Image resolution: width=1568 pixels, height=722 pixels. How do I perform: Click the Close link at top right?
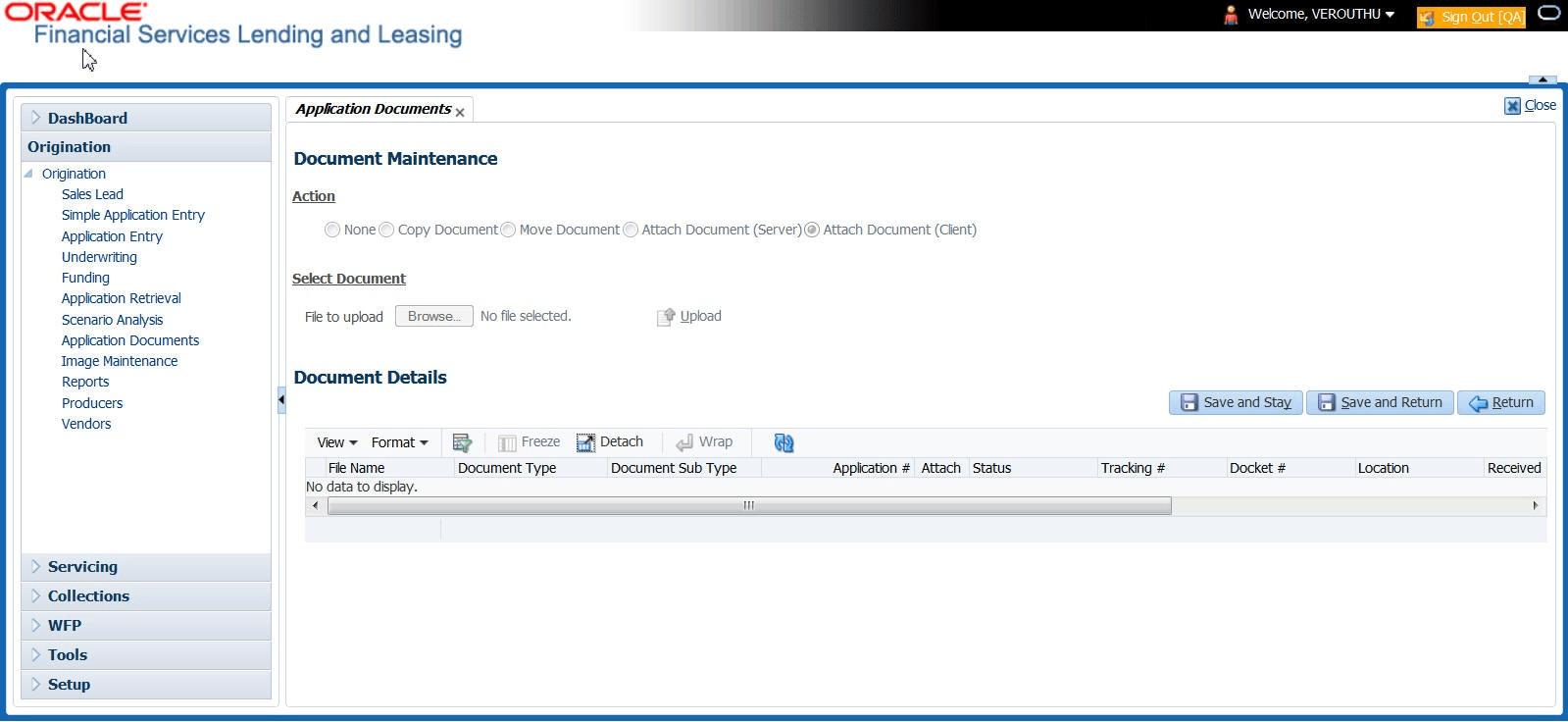point(1531,105)
